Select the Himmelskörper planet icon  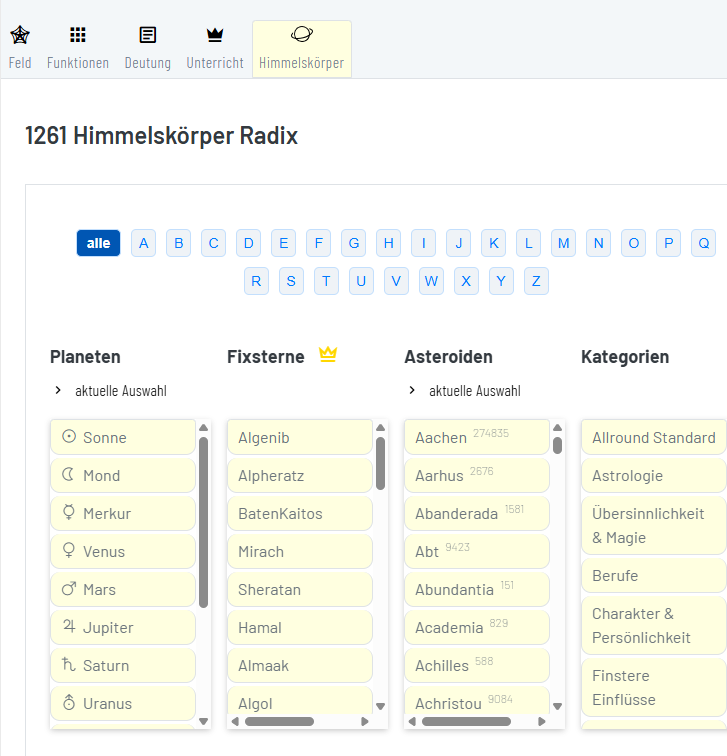click(x=302, y=34)
